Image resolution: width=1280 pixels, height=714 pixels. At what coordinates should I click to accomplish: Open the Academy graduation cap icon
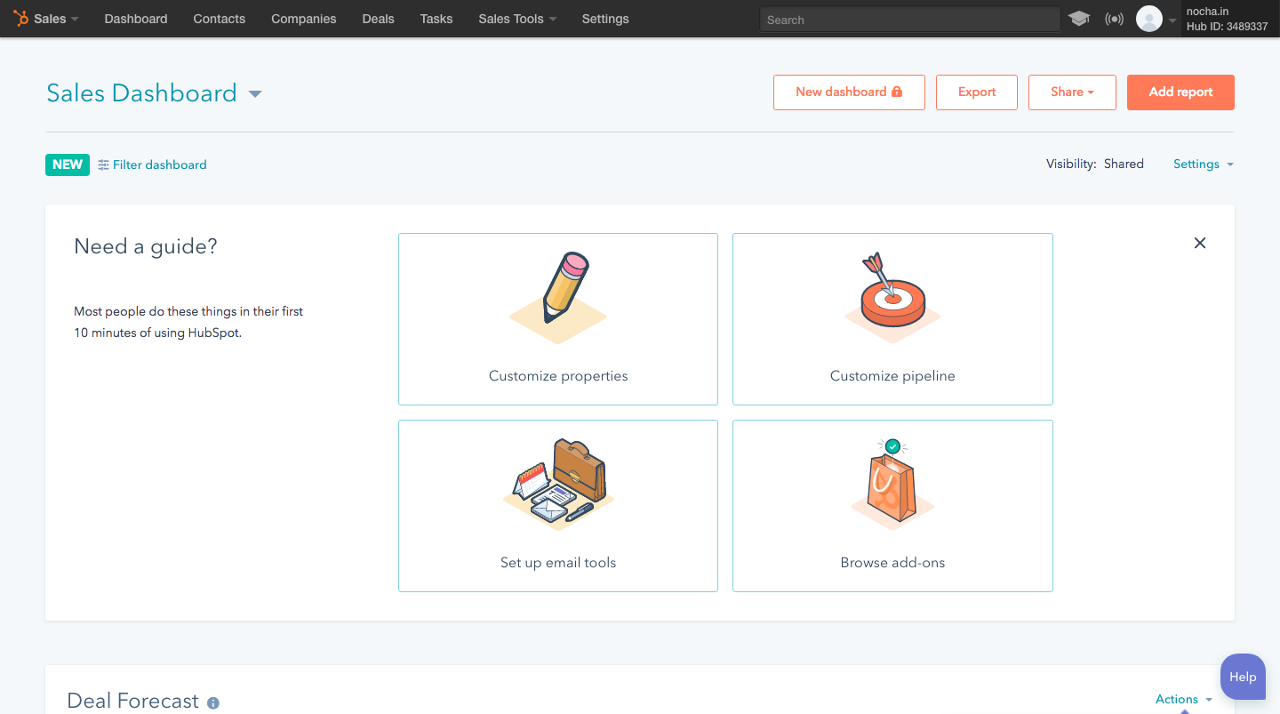click(1079, 18)
